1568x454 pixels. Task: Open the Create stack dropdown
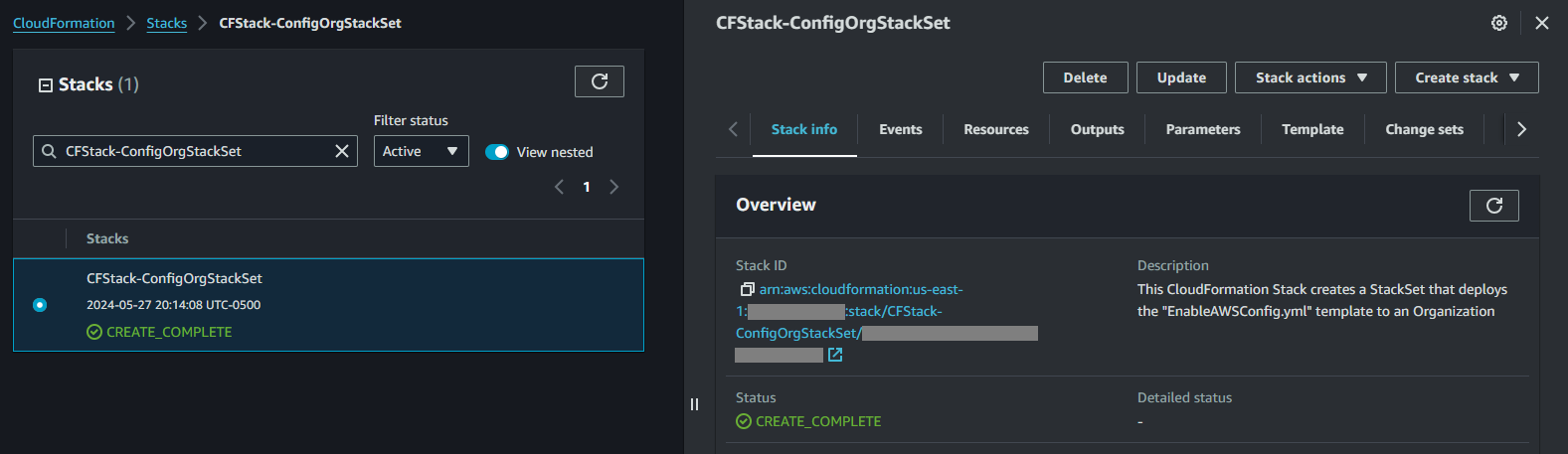(x=1466, y=77)
